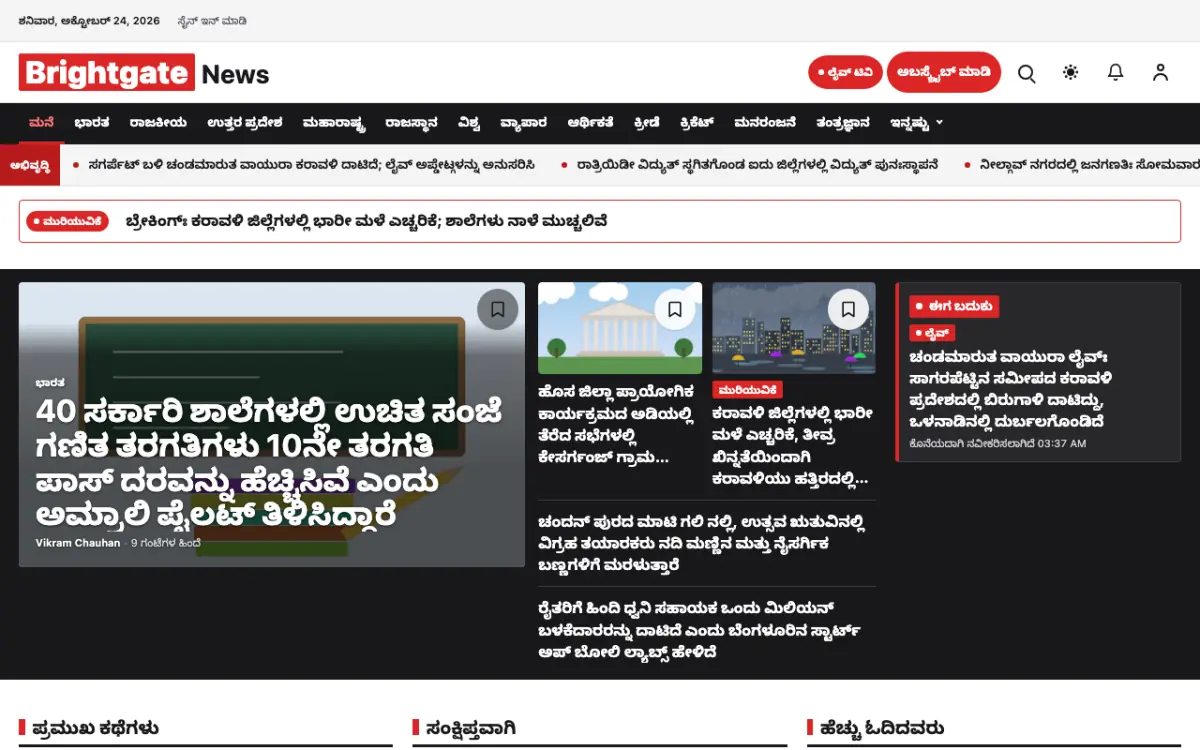Select the ಮನೆ navigation tab
1200x750 pixels.
click(41, 123)
